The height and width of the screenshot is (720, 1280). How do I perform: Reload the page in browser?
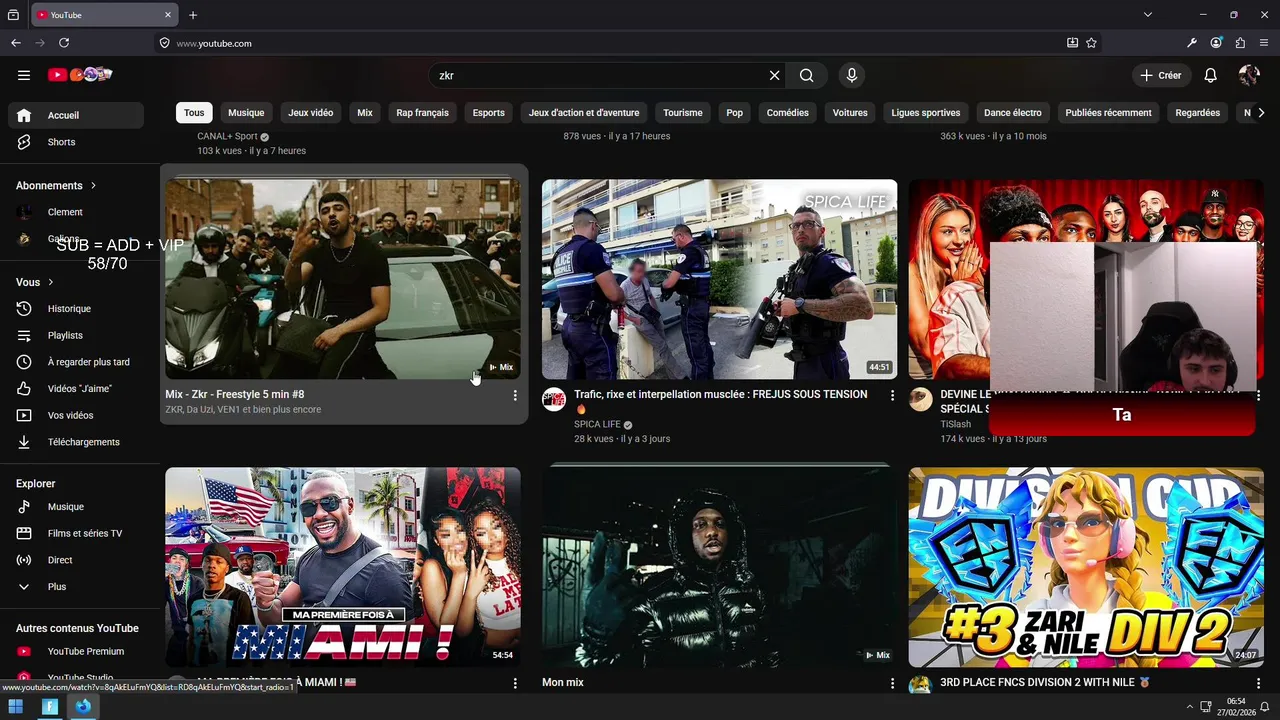point(64,43)
